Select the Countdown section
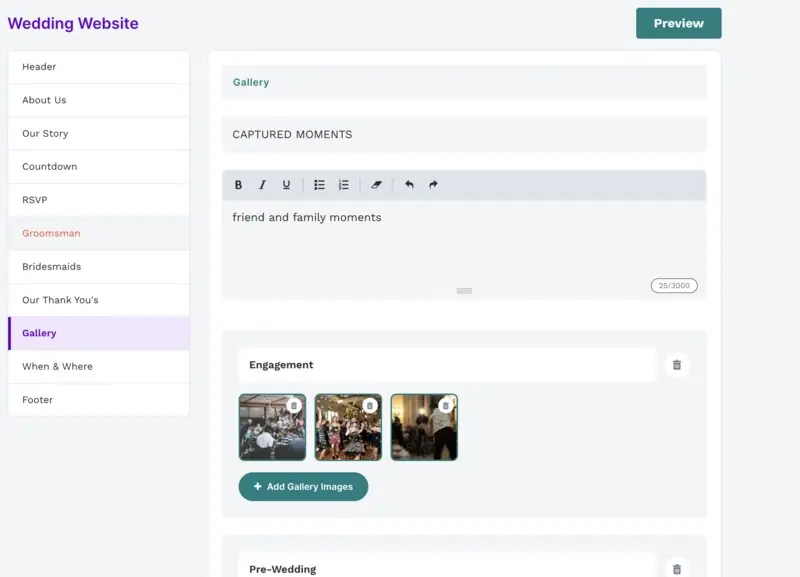 click(99, 166)
